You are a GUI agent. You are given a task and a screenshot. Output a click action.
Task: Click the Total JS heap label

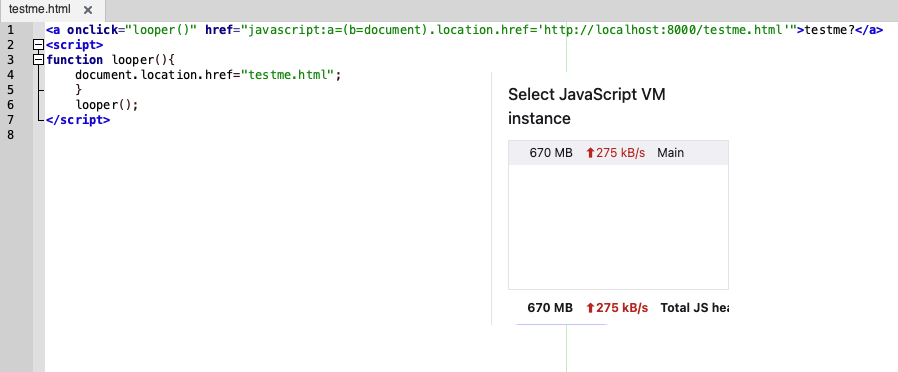(694, 308)
